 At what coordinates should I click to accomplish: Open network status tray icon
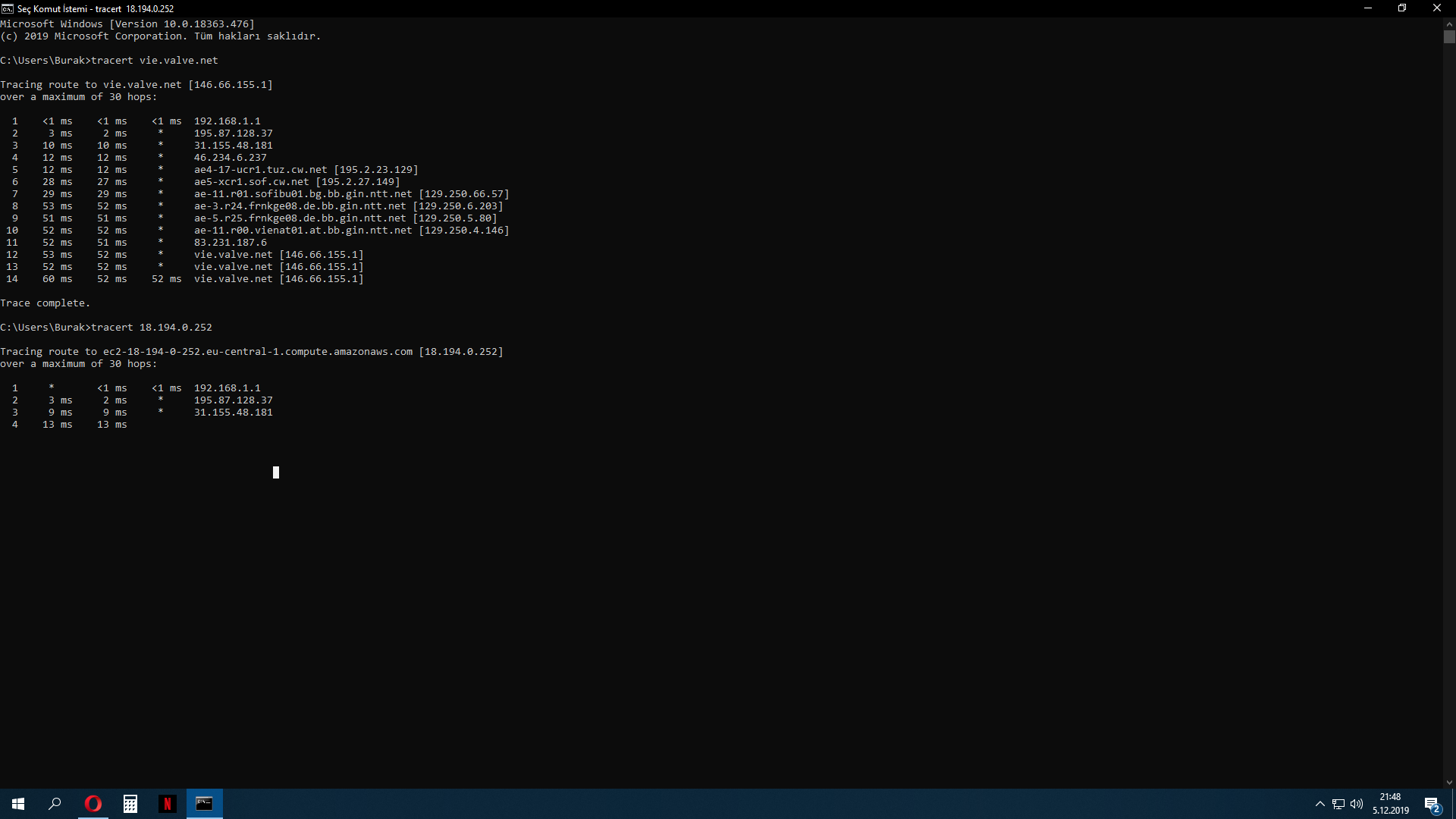1338,804
